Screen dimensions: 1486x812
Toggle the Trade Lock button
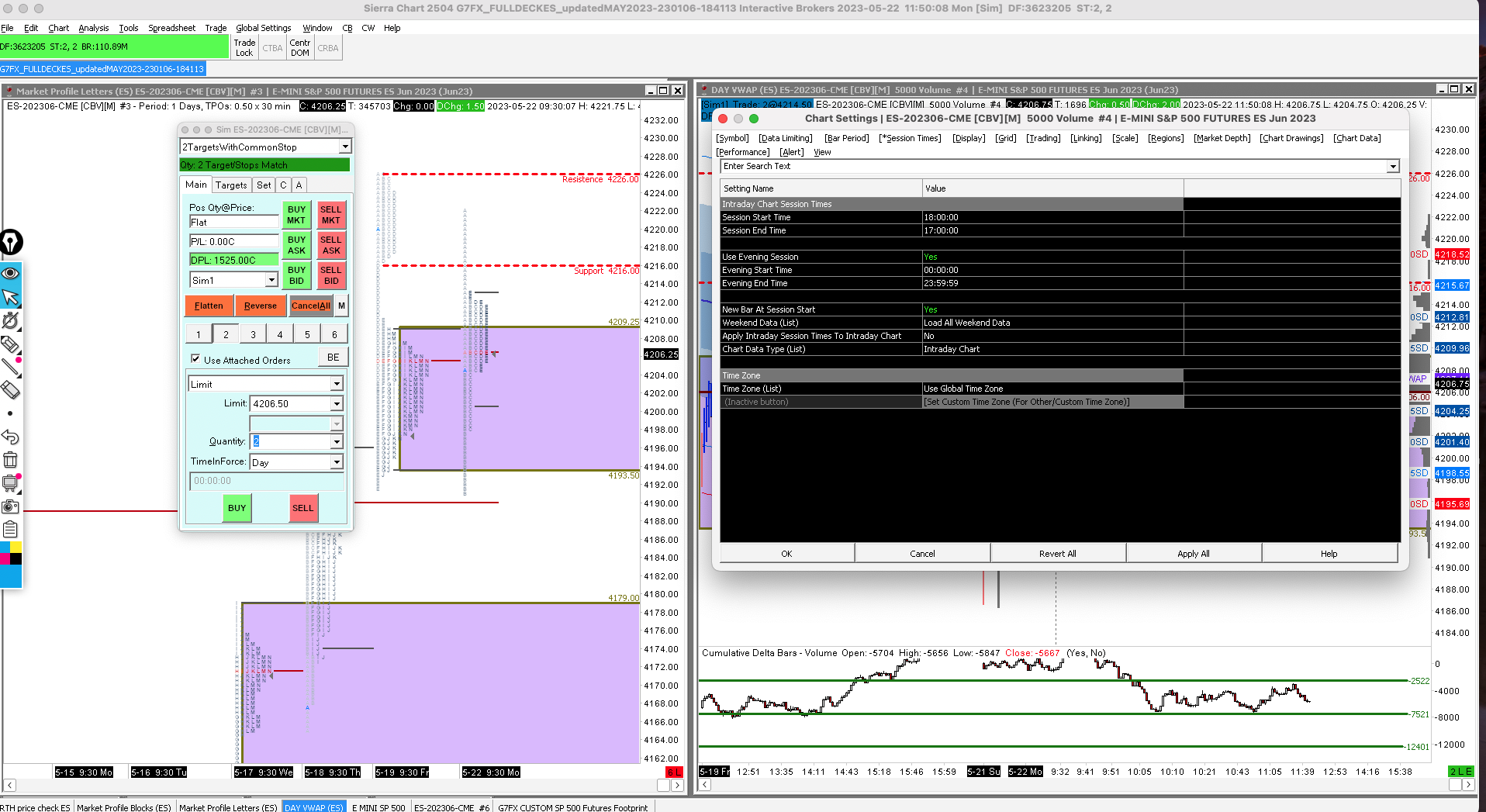[x=244, y=48]
